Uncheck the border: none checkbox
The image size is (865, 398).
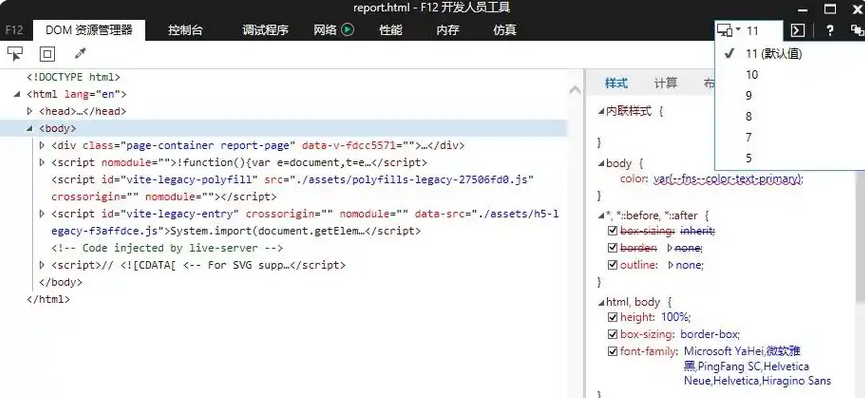[x=612, y=248]
